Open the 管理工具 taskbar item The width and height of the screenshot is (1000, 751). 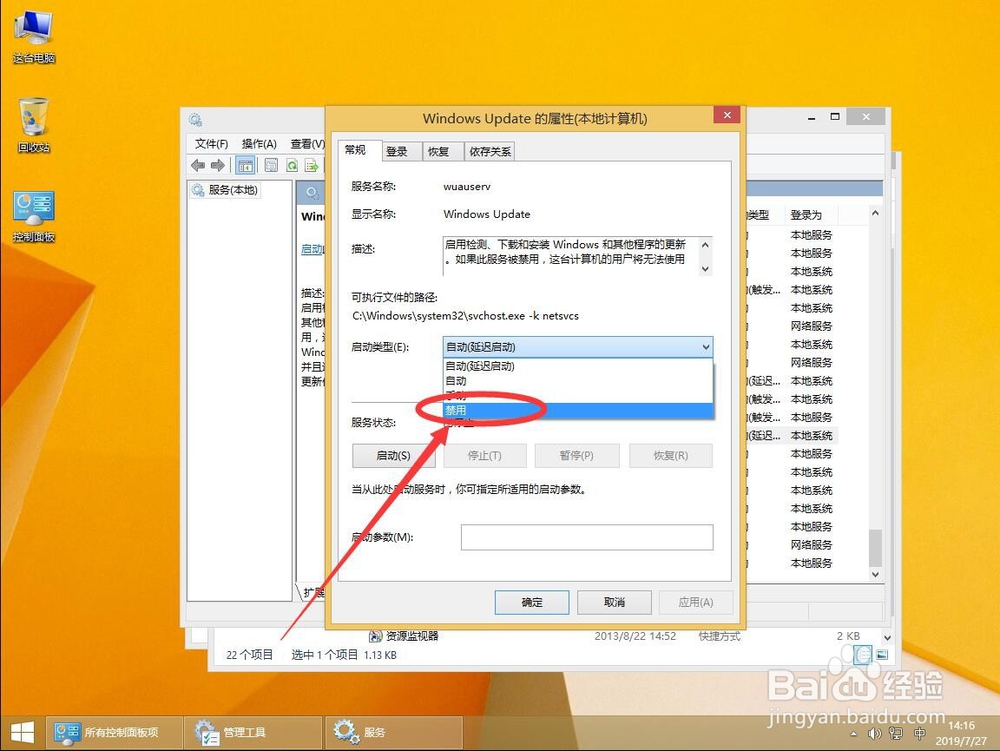pos(253,733)
